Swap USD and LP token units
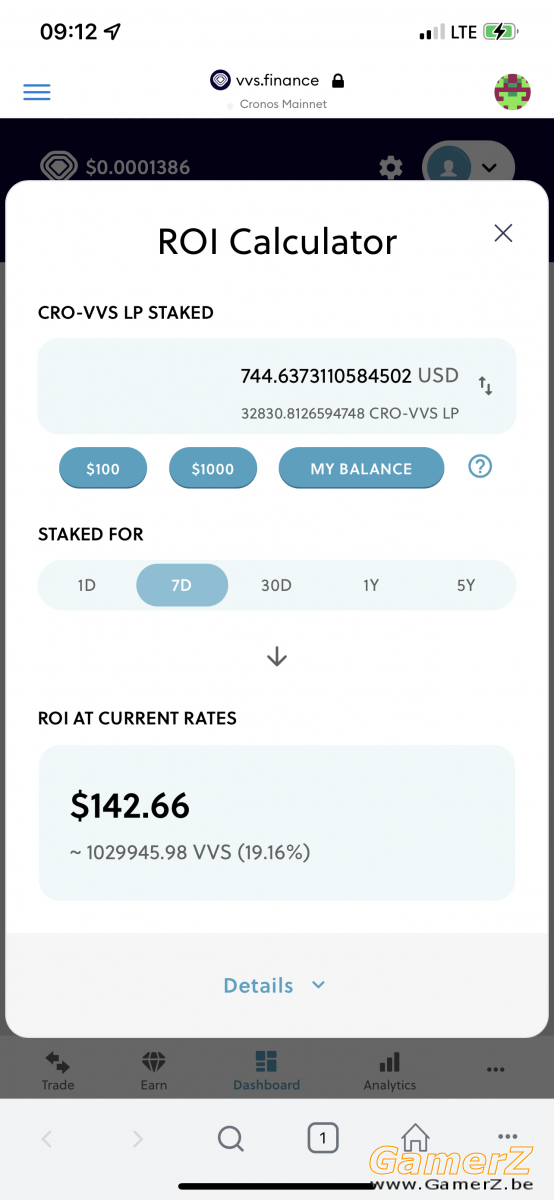The width and height of the screenshot is (554, 1200). pos(485,385)
